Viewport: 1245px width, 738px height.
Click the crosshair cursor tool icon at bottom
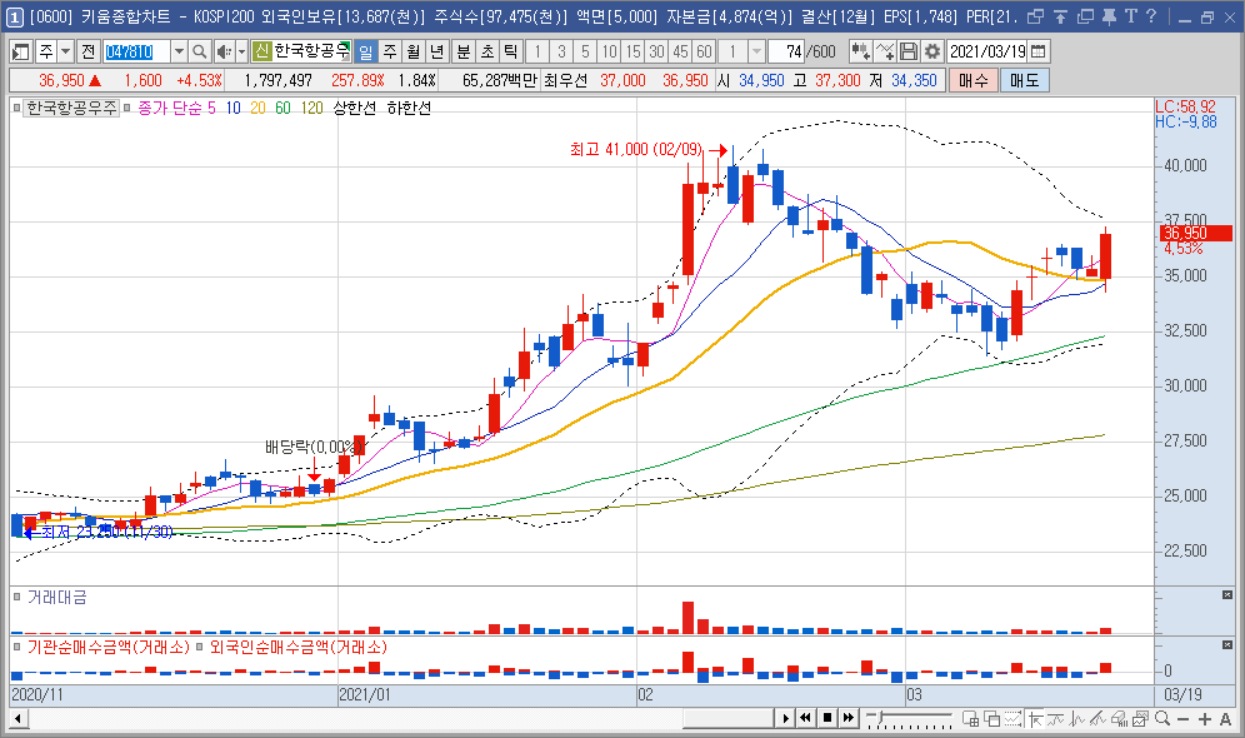[1034, 718]
